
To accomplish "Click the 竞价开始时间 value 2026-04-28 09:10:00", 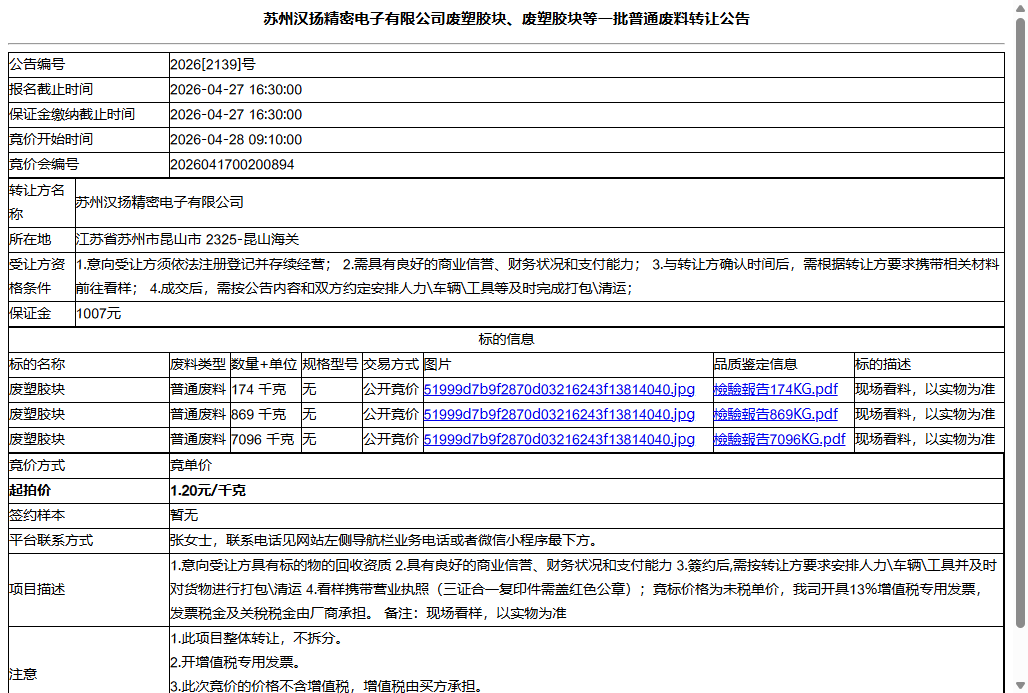I will click(x=236, y=139).
